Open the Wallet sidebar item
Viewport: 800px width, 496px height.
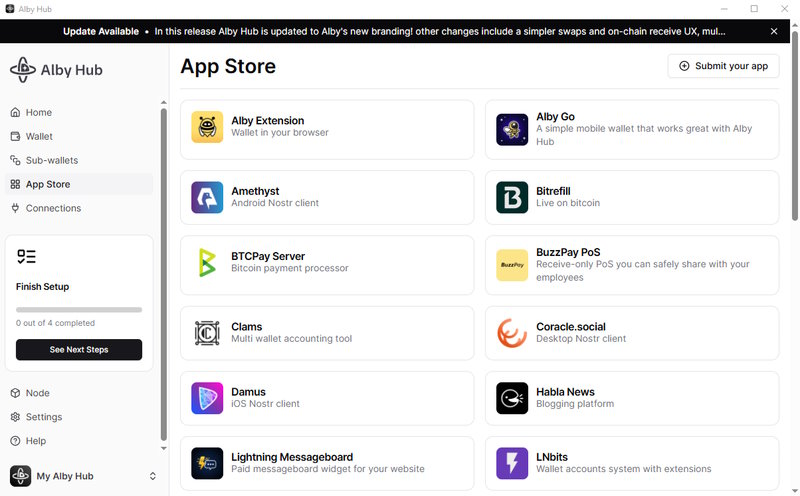39,136
